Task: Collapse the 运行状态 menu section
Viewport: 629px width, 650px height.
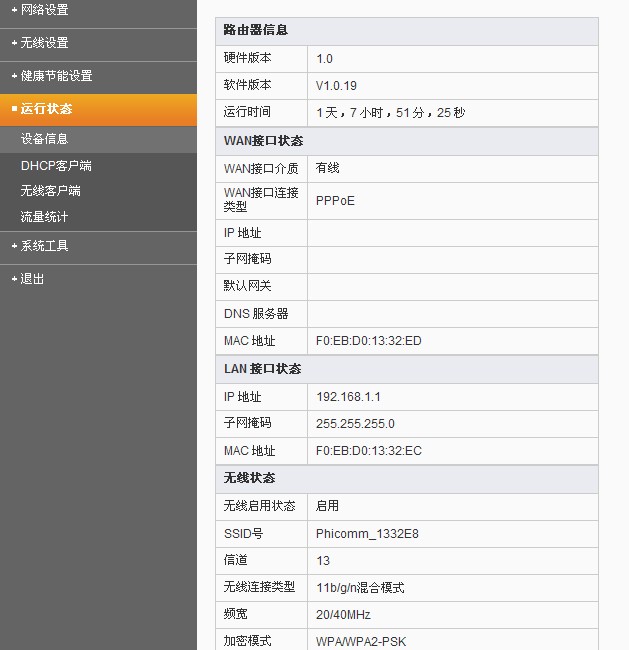Action: click(98, 109)
